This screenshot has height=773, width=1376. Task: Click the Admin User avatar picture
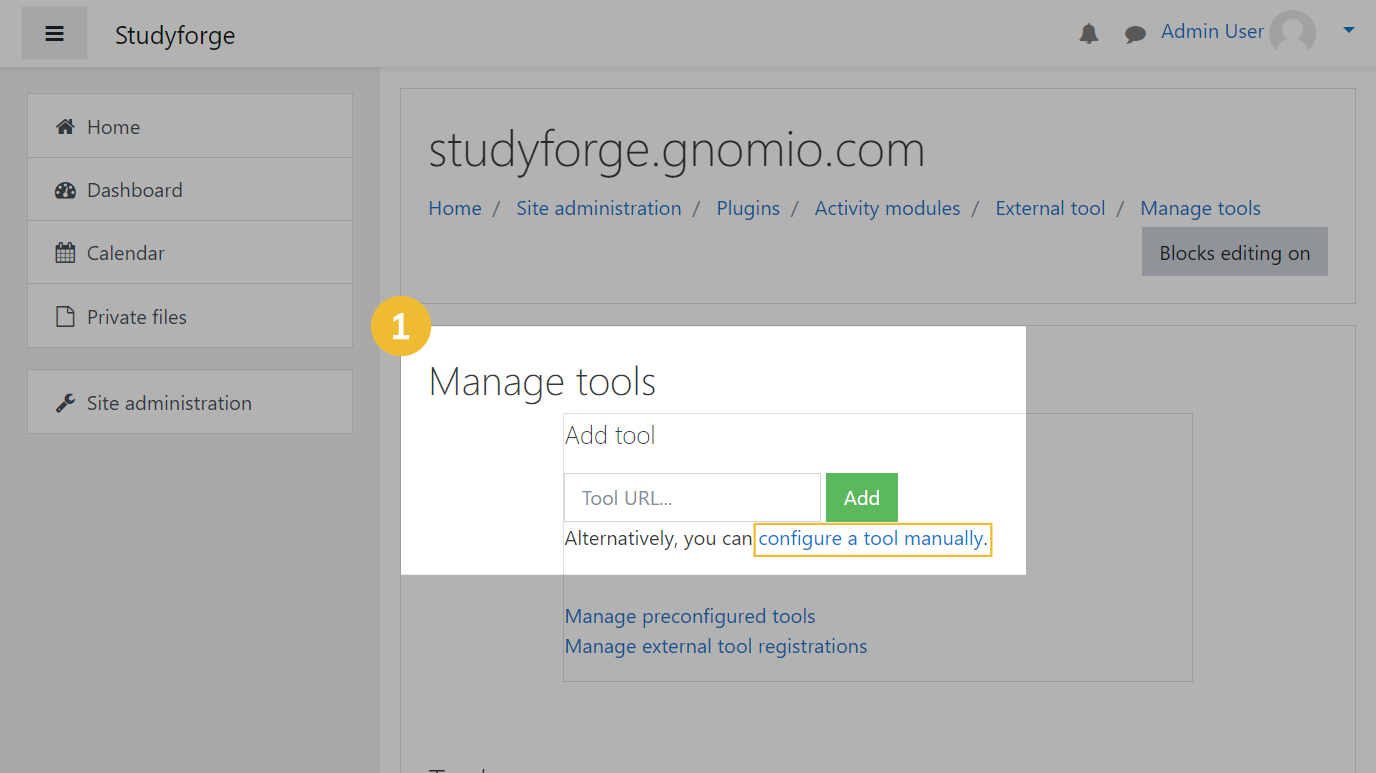pyautogui.click(x=1292, y=34)
